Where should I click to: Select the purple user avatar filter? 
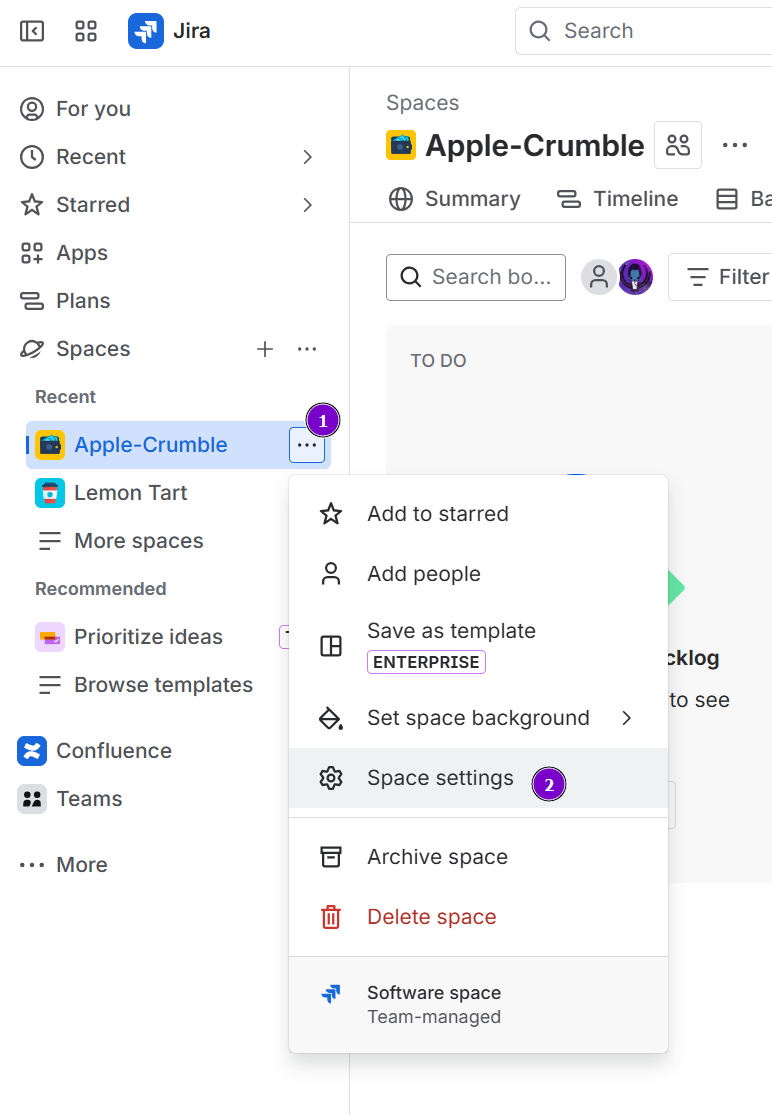pos(635,277)
